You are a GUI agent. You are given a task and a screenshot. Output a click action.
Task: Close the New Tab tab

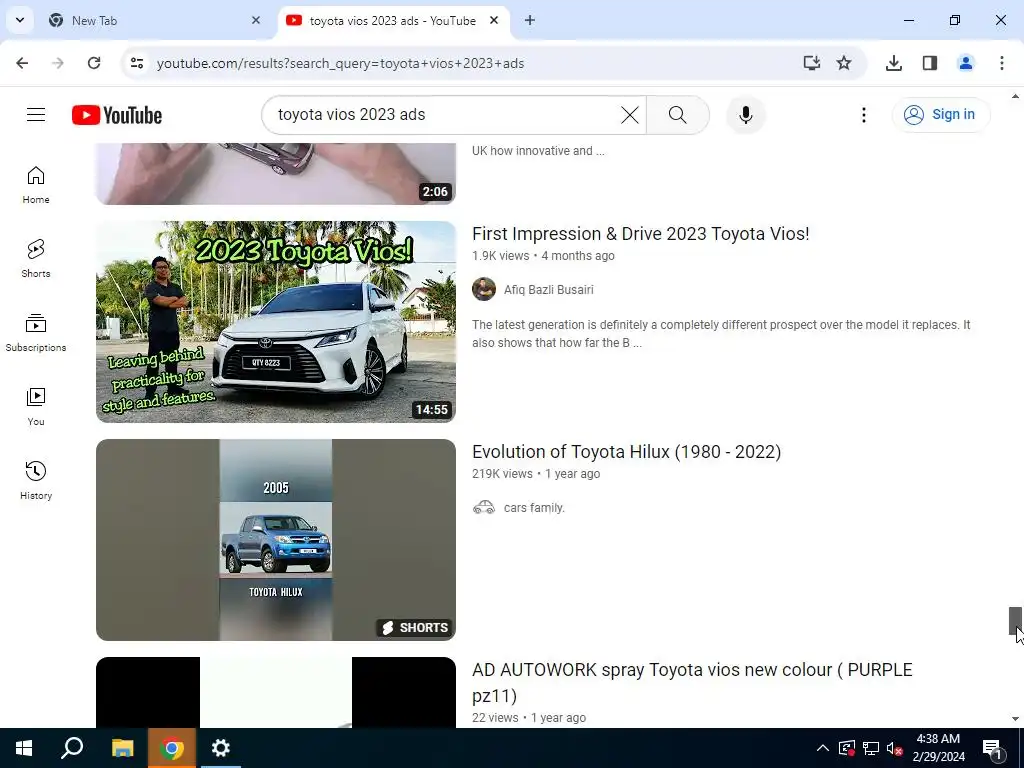[x=256, y=20]
